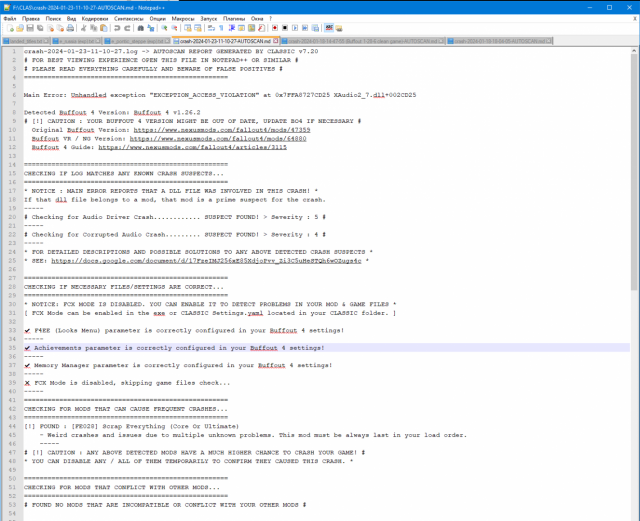640x521 pixels.
Task: Toggle synchronized horizontal scrolling
Action: [198, 28]
